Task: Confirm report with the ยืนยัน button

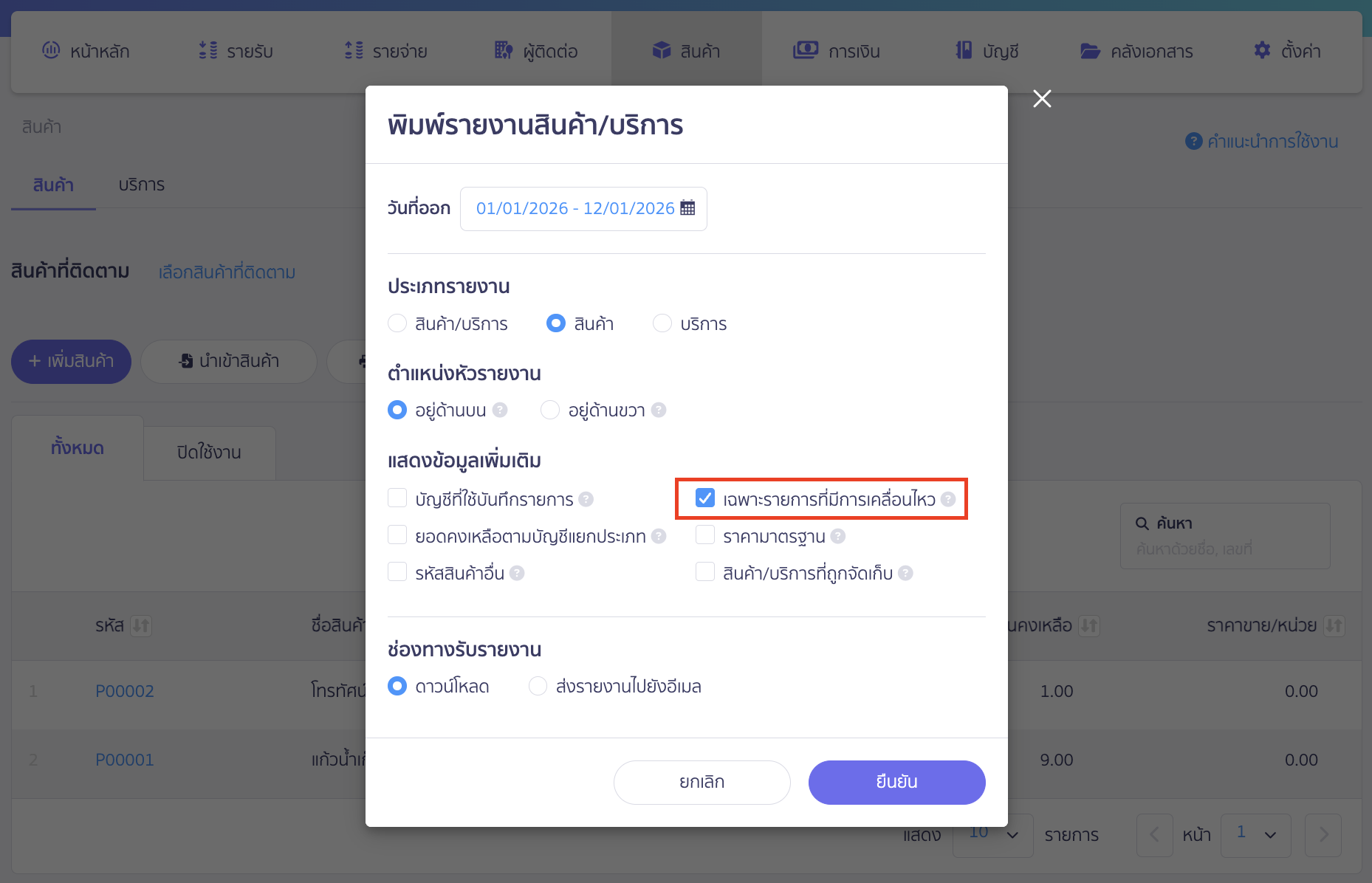Action: pyautogui.click(x=896, y=782)
